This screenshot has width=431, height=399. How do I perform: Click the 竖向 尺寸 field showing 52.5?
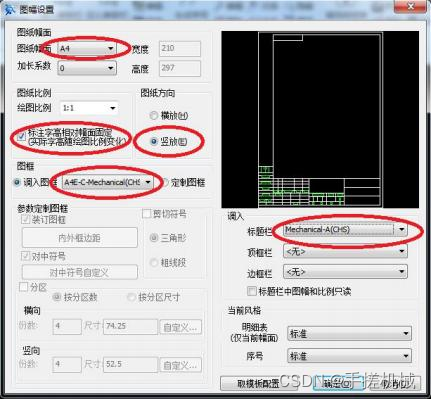[130, 364]
